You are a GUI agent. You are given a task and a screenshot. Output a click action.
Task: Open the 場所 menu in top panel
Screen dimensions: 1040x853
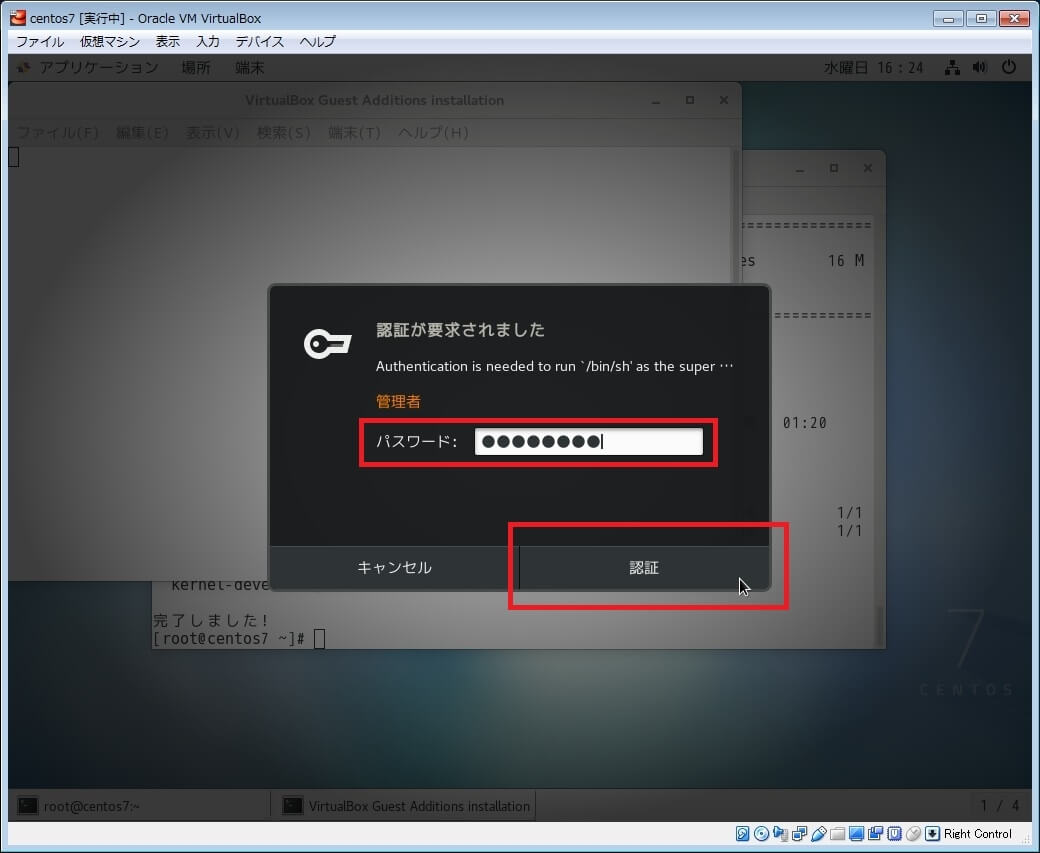click(196, 67)
